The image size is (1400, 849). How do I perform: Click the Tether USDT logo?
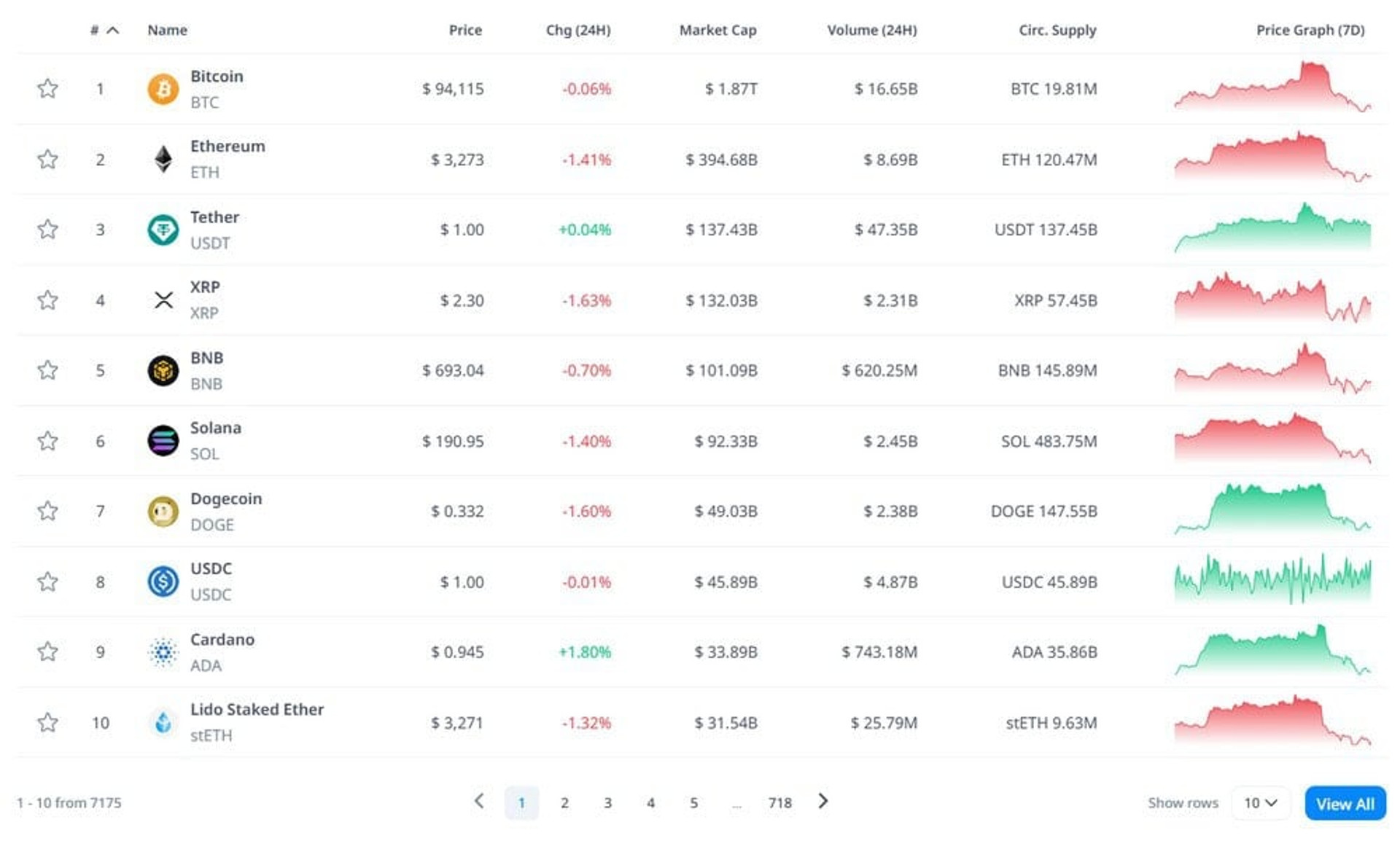pyautogui.click(x=163, y=230)
